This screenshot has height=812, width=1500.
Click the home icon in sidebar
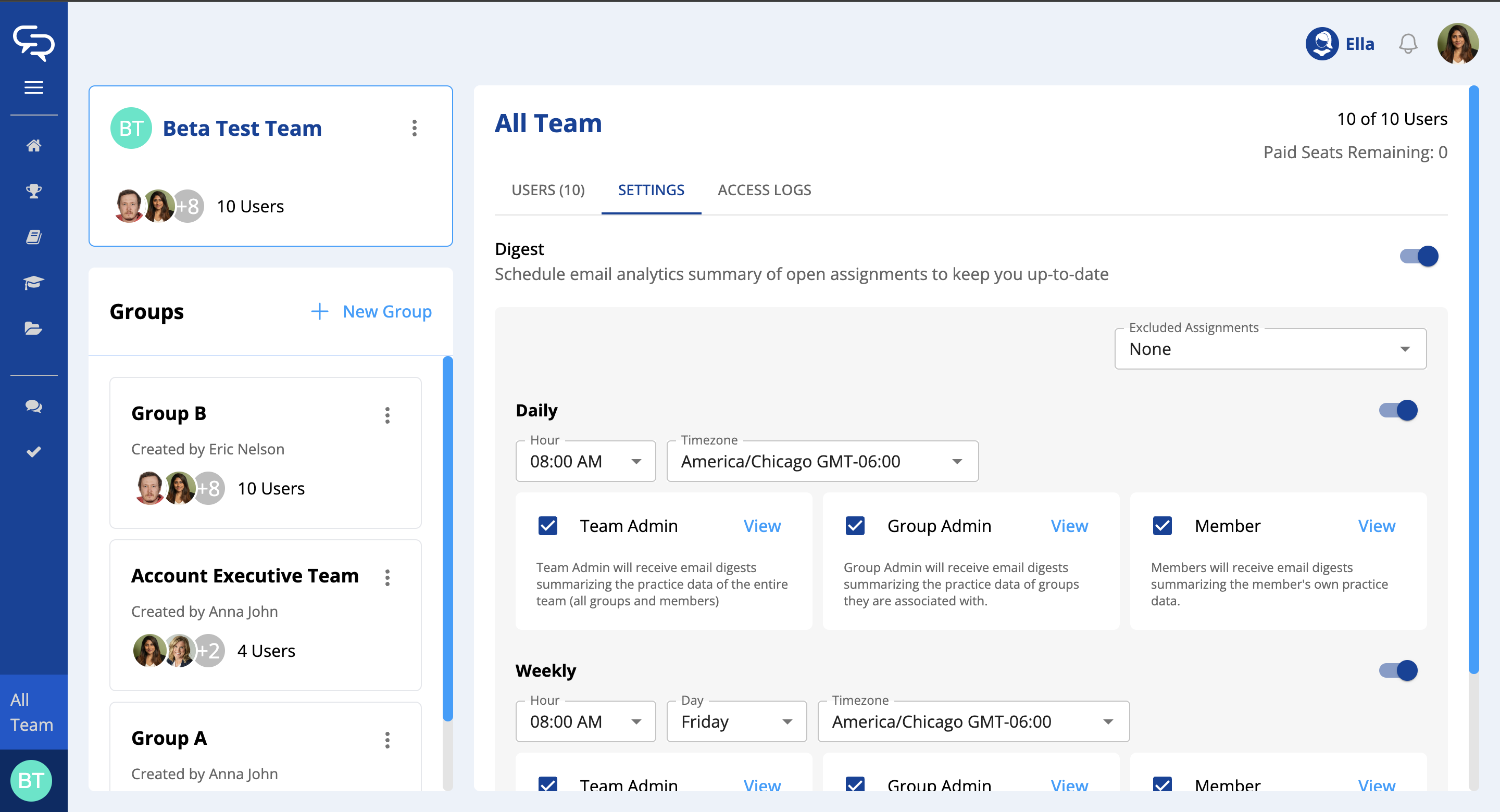point(34,146)
